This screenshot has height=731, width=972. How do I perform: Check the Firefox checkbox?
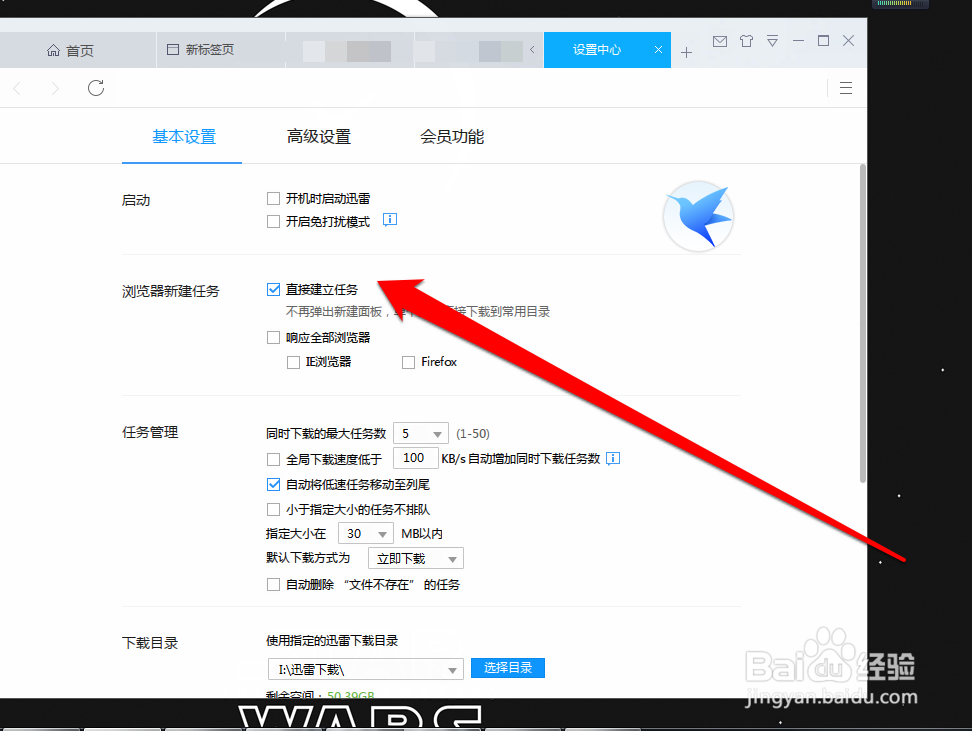(408, 362)
